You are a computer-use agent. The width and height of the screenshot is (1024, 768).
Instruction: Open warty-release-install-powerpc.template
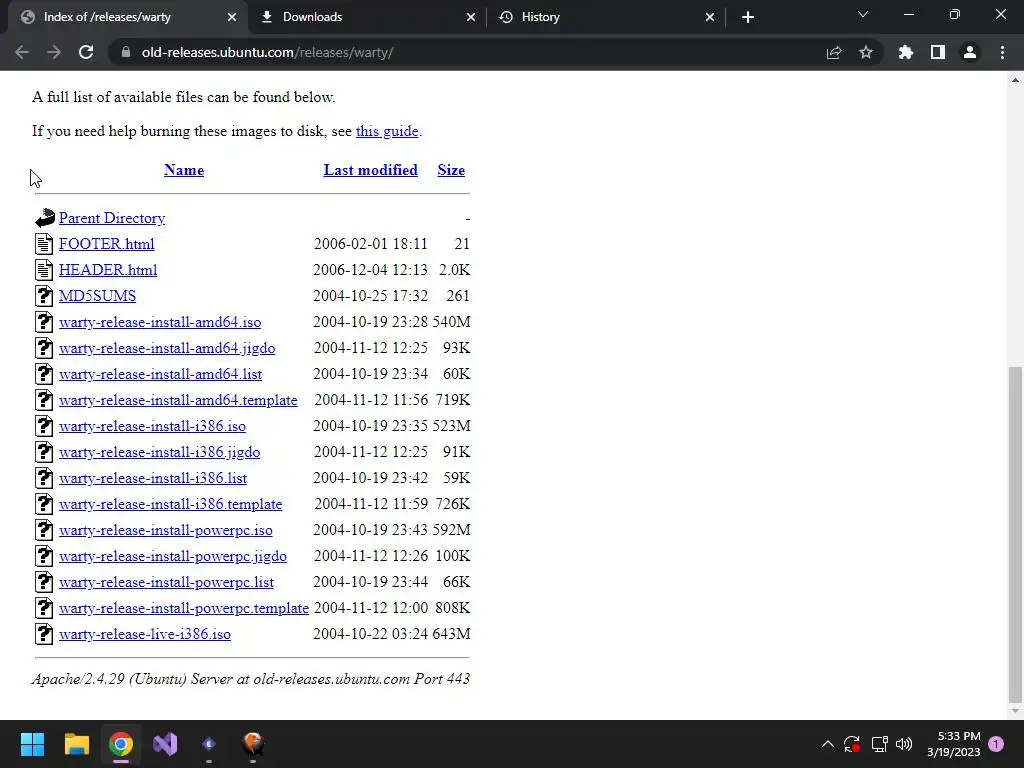click(184, 608)
